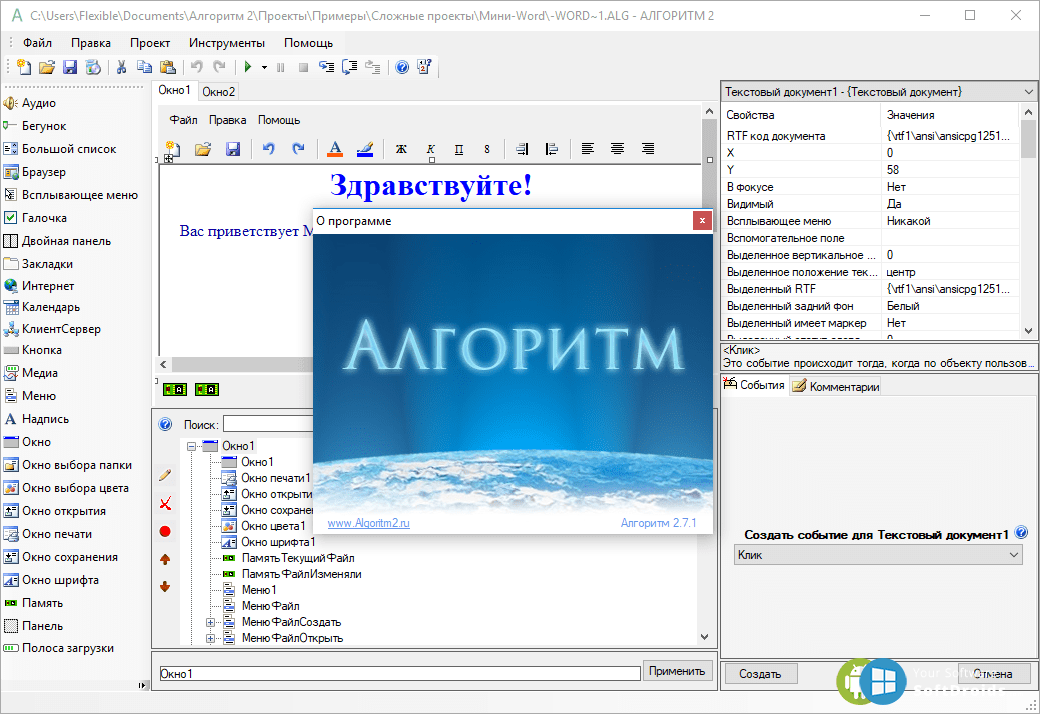Viewport: 1040px width, 714px height.
Task: Click the Поиск search field
Action: point(268,425)
